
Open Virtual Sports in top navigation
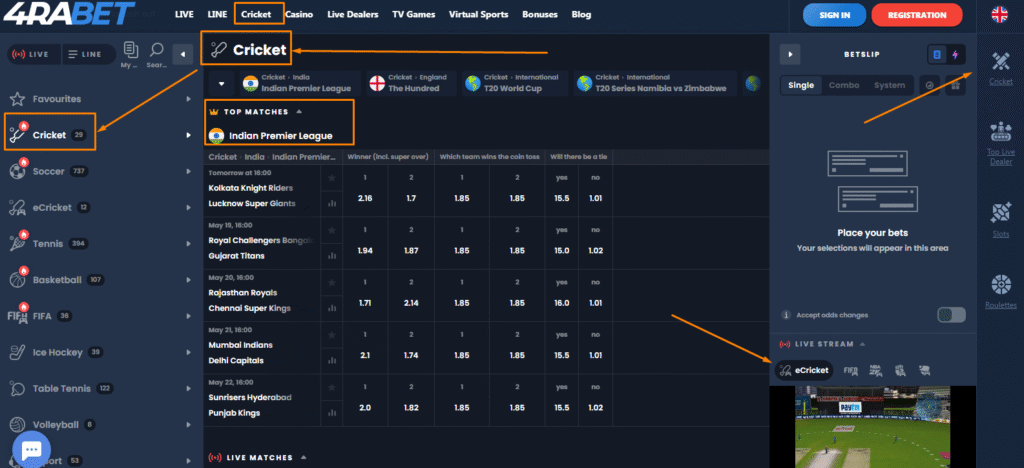coord(479,14)
